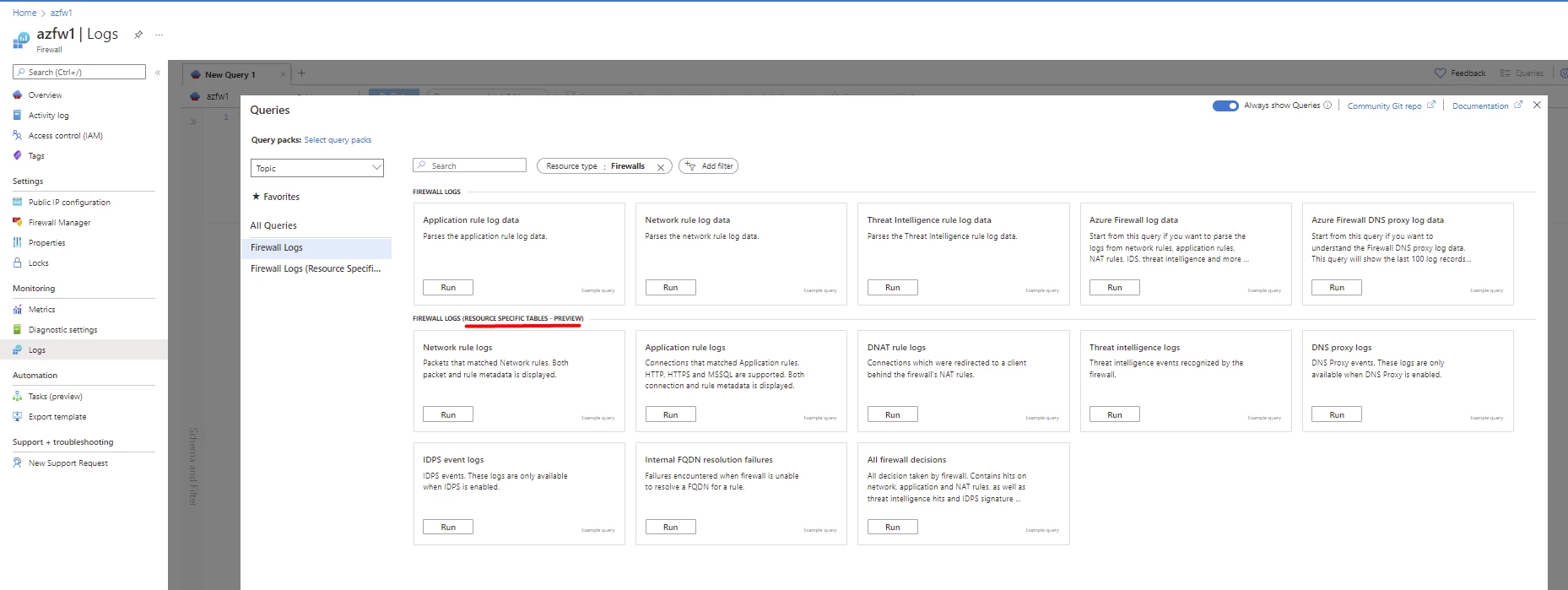Image resolution: width=1568 pixels, height=590 pixels.
Task: Close the Queries dialog with X
Action: coord(1537,106)
